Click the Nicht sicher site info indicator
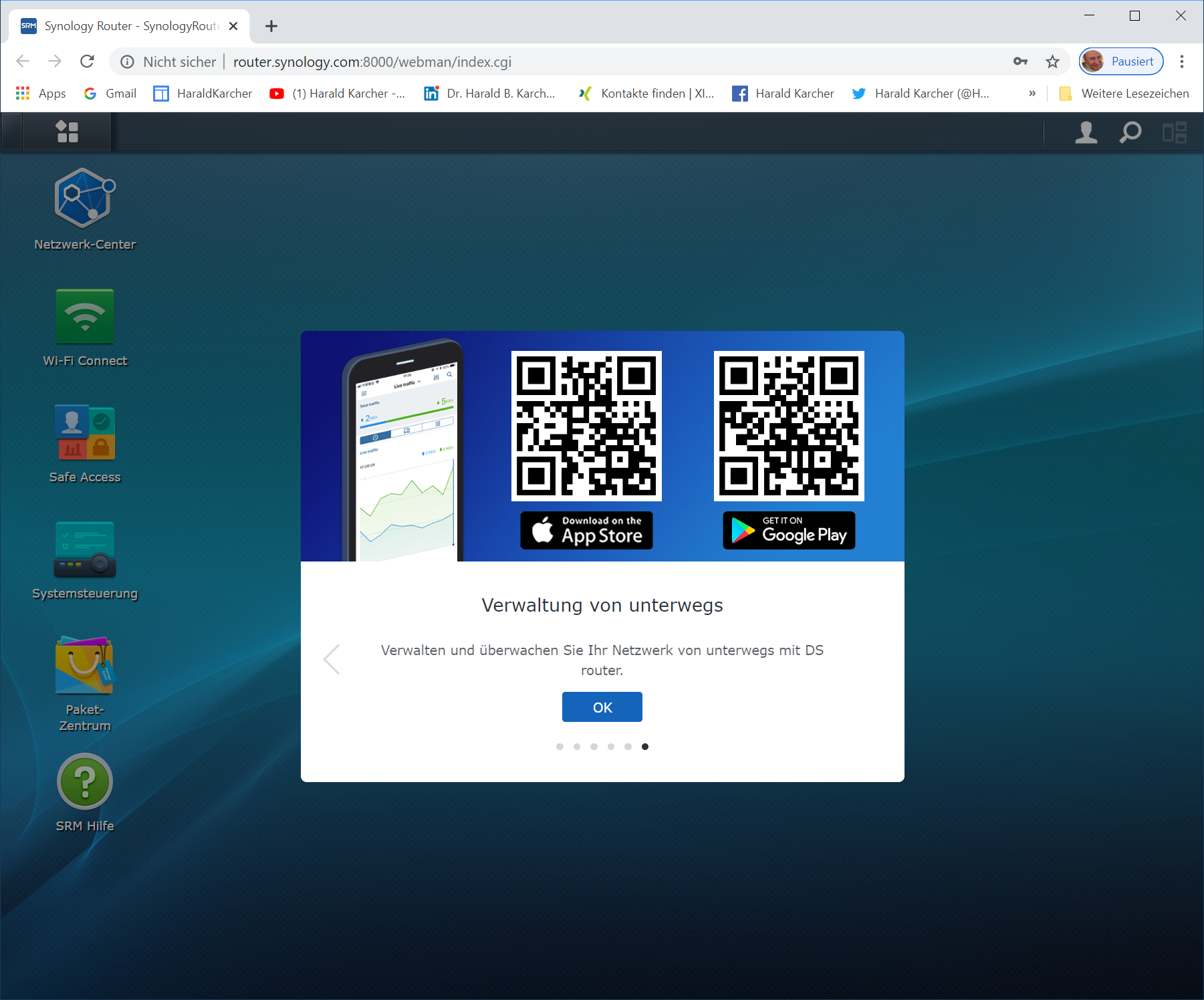1204x1000 pixels. tap(168, 62)
